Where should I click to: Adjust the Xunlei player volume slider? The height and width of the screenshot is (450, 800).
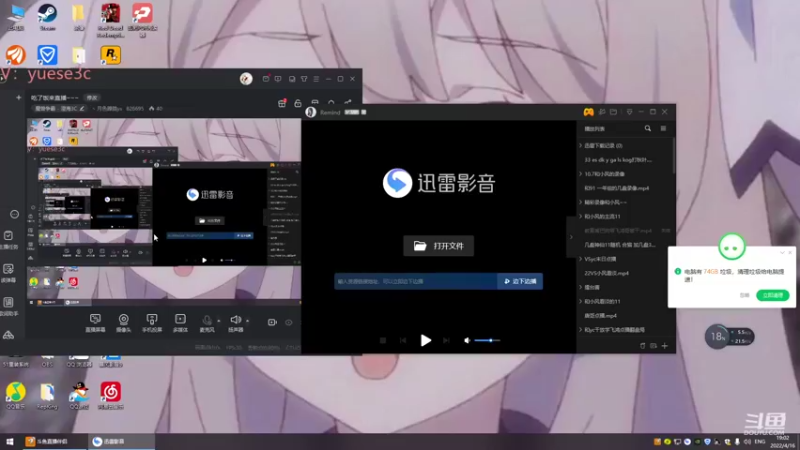click(487, 340)
